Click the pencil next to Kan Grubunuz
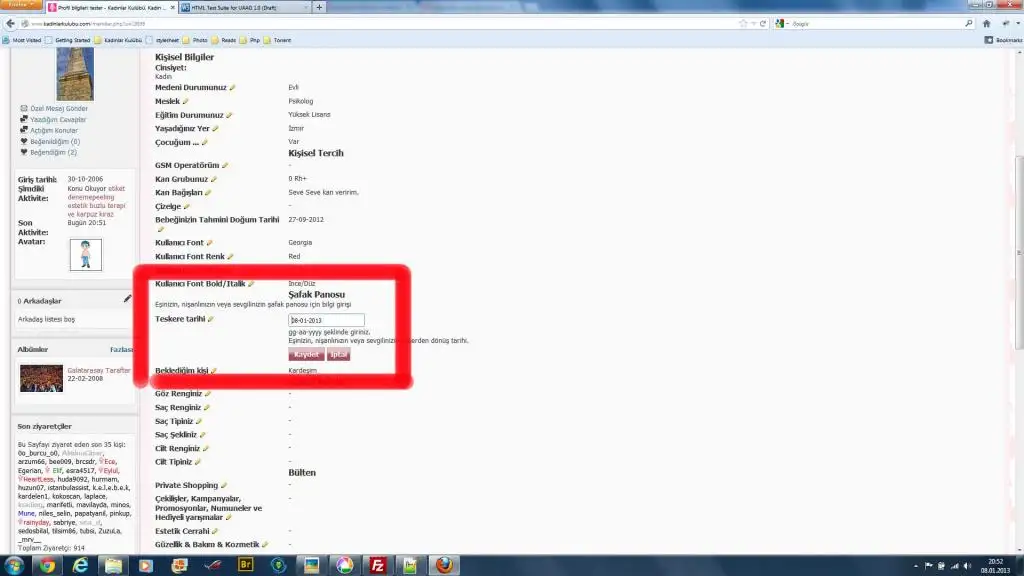1024x576 pixels. 214,180
